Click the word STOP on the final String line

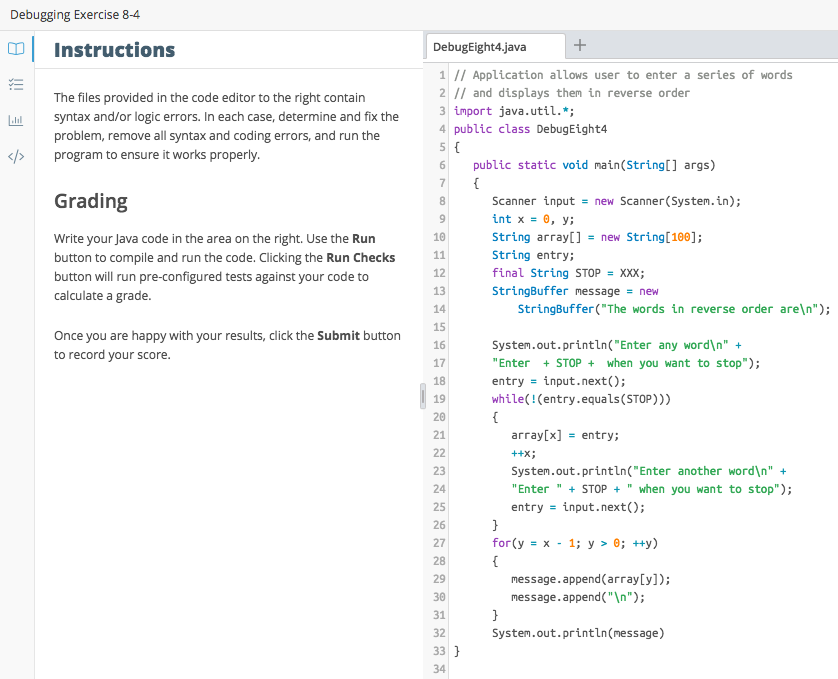pyautogui.click(x=587, y=272)
